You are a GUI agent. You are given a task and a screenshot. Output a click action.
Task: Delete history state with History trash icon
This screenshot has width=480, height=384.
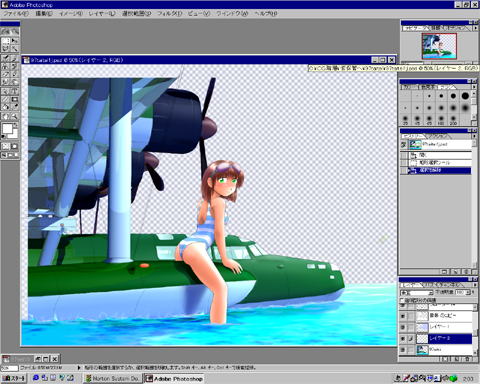pos(467,272)
